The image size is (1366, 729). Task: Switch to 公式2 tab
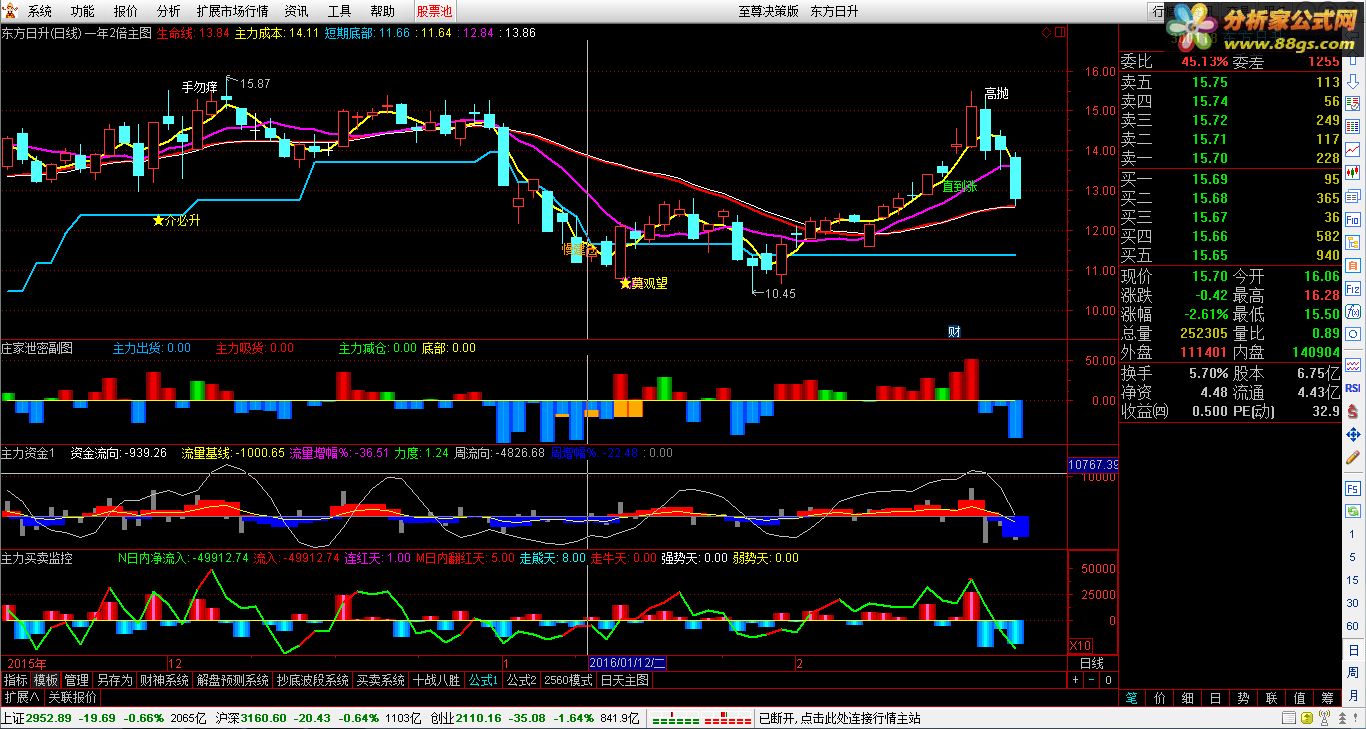point(521,680)
